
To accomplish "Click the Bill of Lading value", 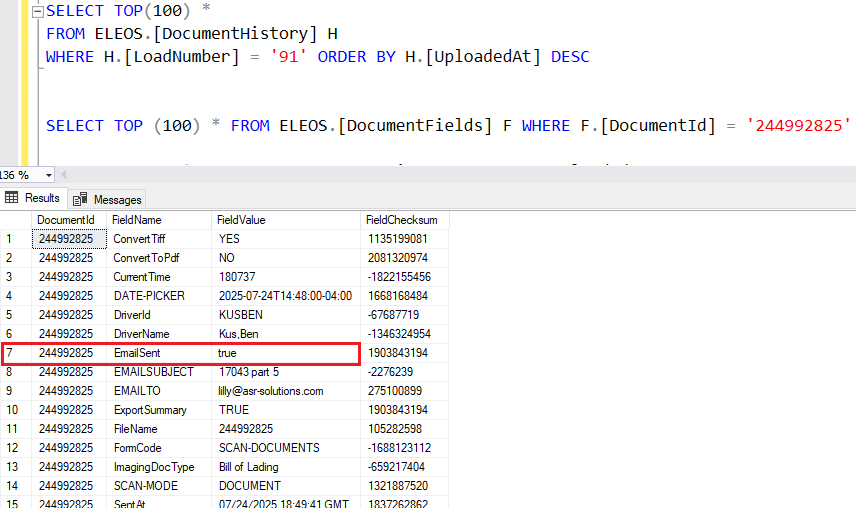I will click(286, 467).
